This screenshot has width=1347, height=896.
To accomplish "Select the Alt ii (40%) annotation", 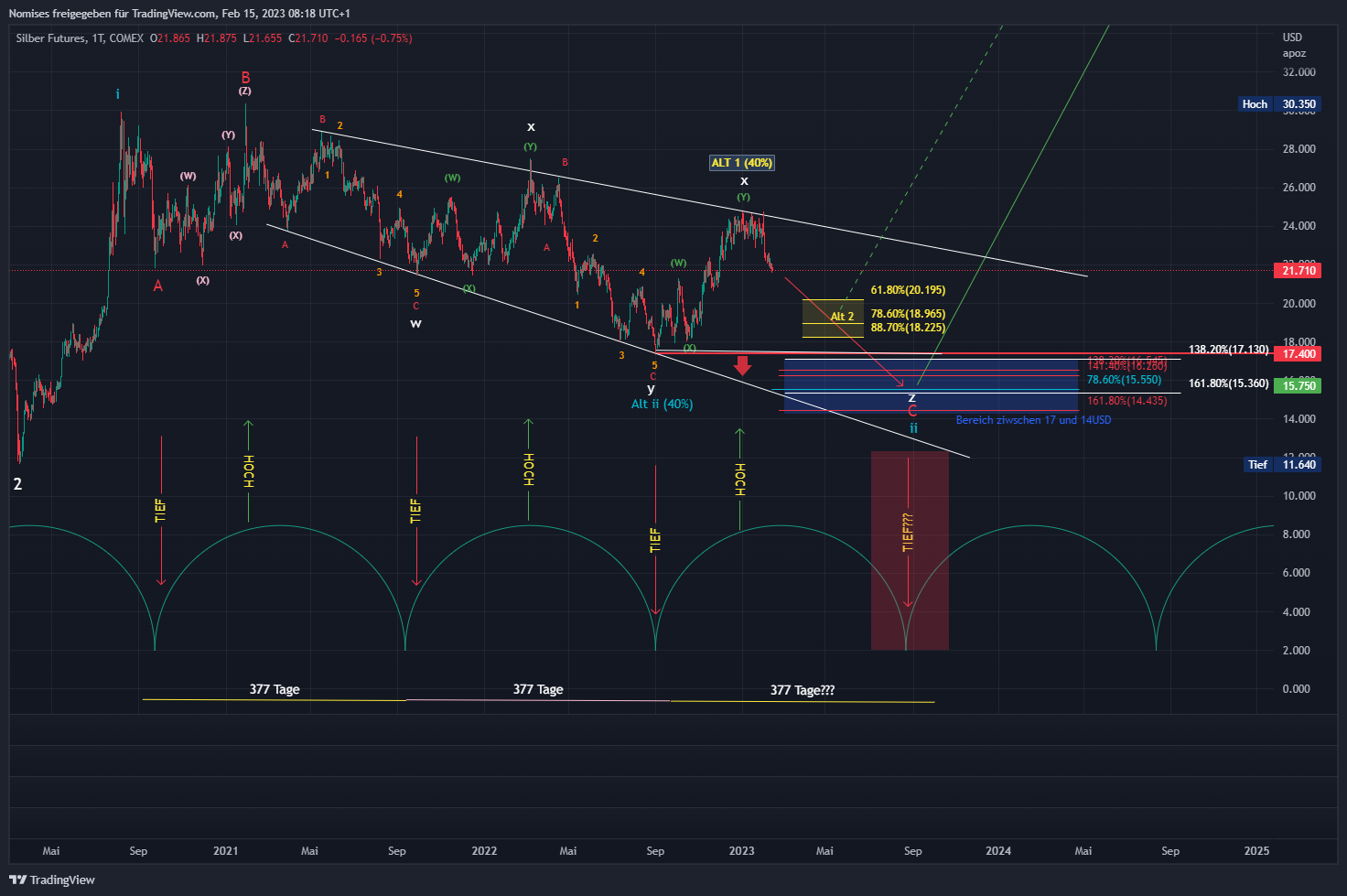I will coord(662,405).
